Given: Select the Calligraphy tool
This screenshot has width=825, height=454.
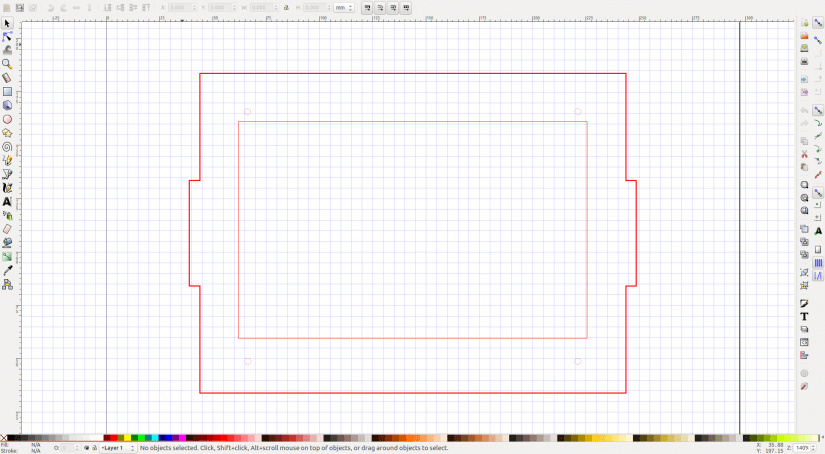Looking at the screenshot, I should pyautogui.click(x=7, y=188).
